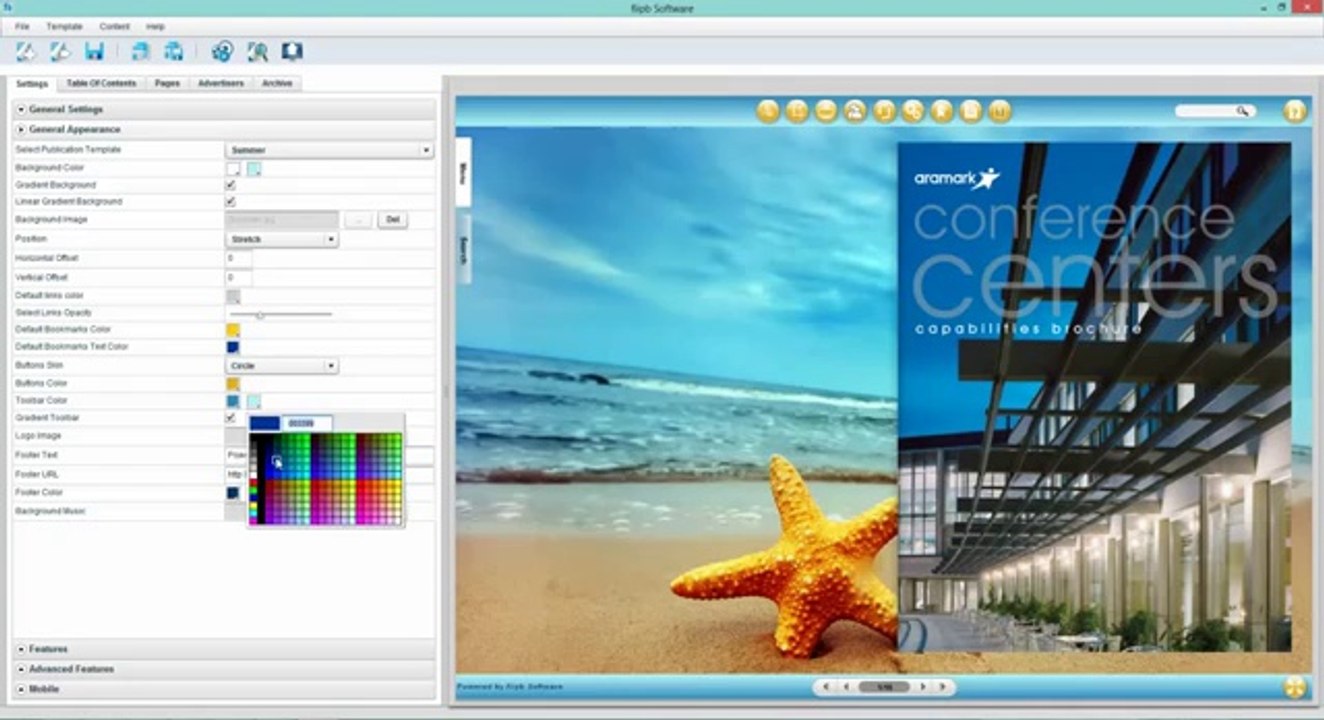Click the gold help question mark button
This screenshot has height=720, width=1324.
[1295, 111]
